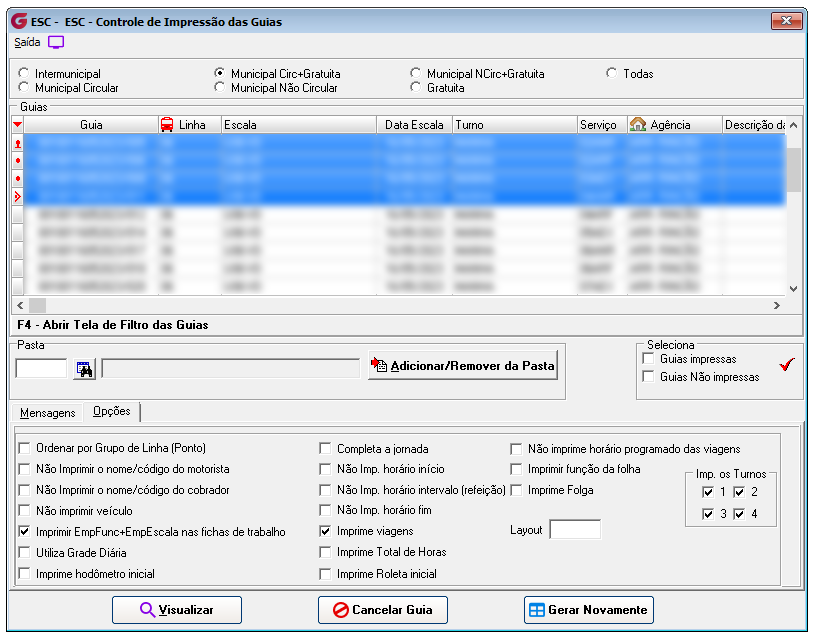
Task: Uncheck turno 1 in Imp. os Turnos
Action: [x=708, y=492]
